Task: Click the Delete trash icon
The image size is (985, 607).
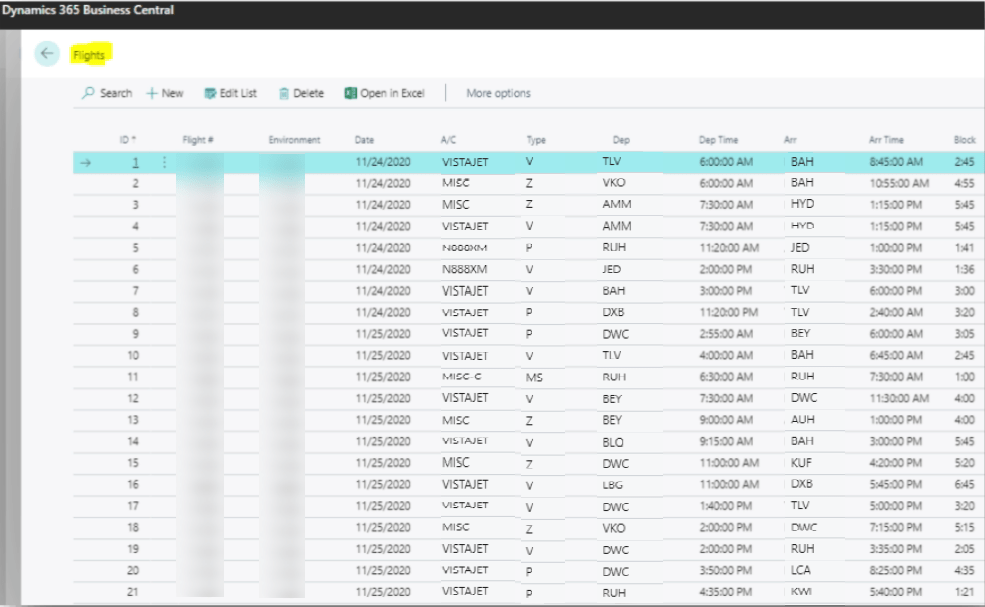Action: pos(284,93)
